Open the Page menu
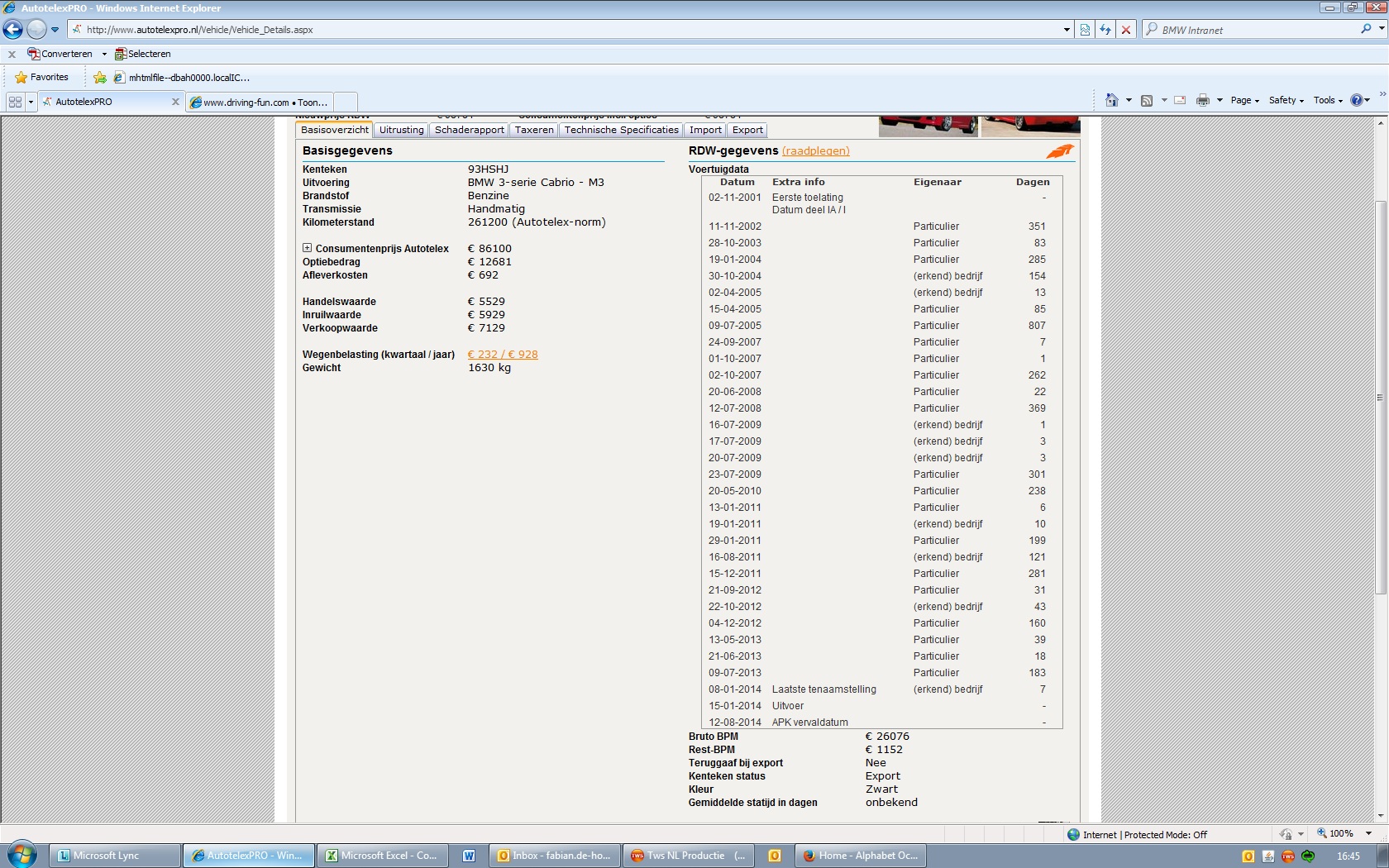1389x868 pixels. click(x=1244, y=100)
